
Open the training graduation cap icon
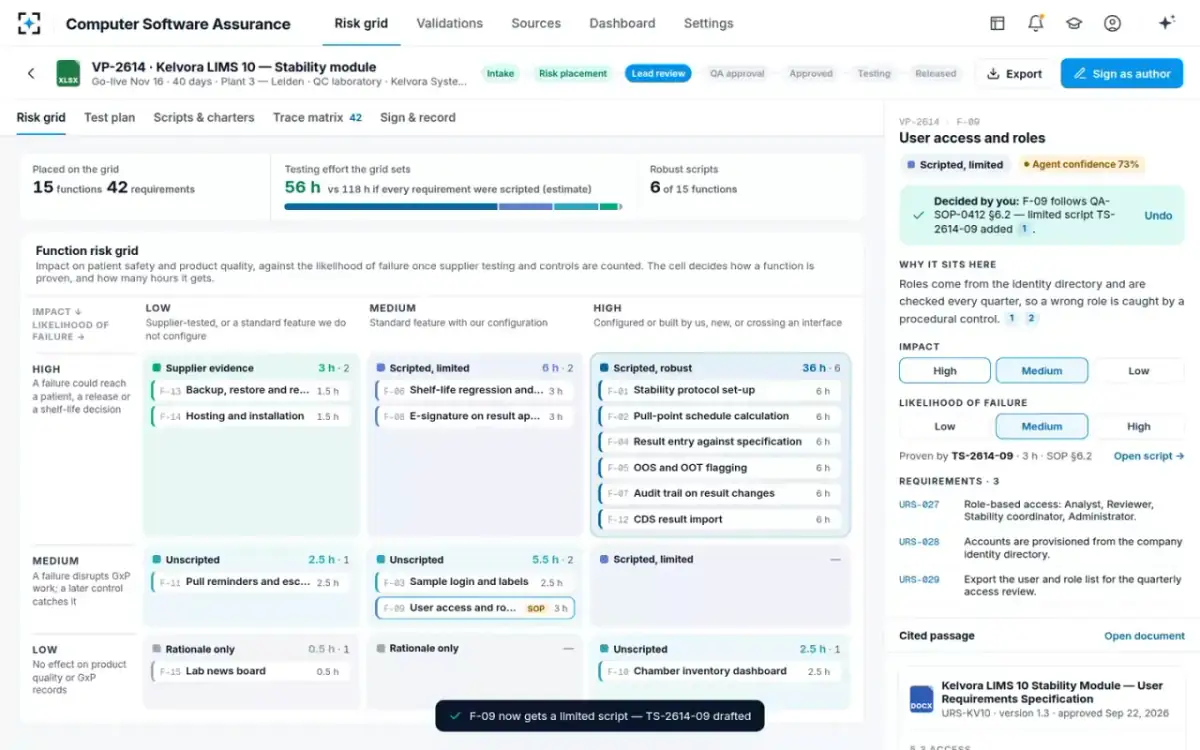(x=1074, y=23)
